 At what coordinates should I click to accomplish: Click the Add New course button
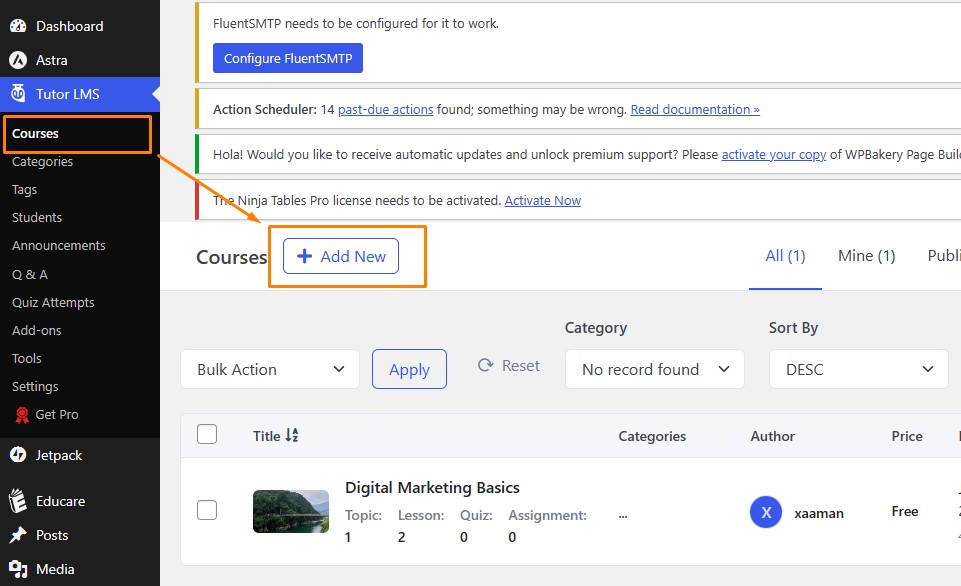[x=341, y=256]
